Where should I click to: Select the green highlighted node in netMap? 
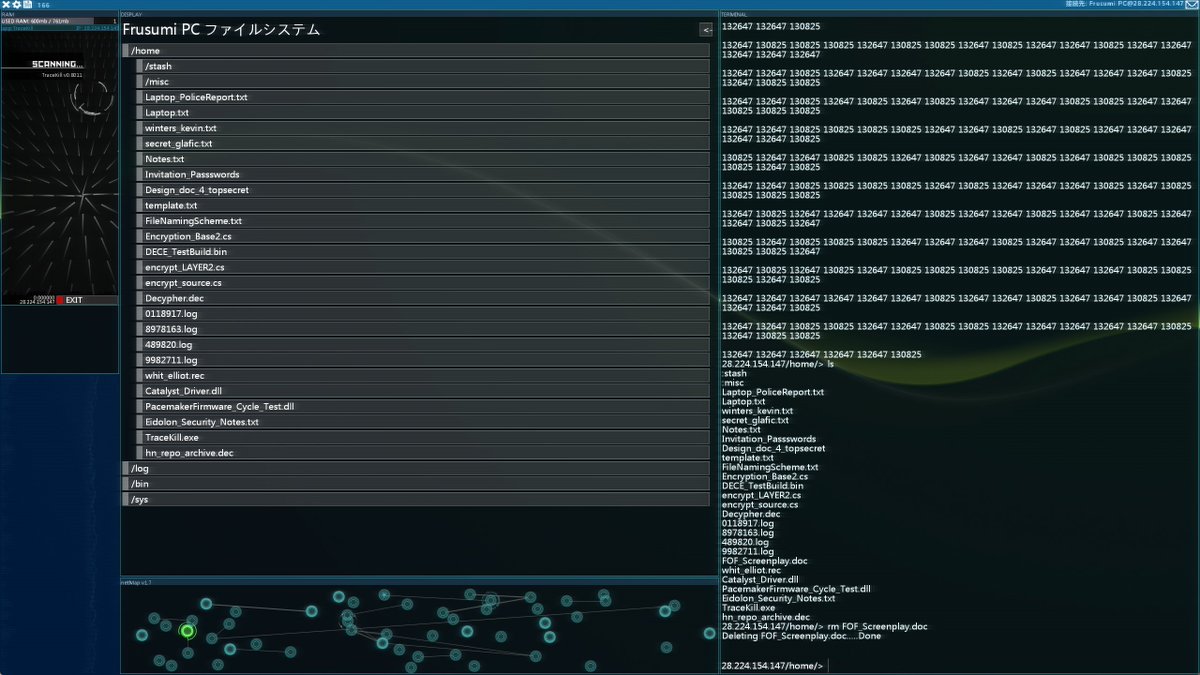coord(187,630)
